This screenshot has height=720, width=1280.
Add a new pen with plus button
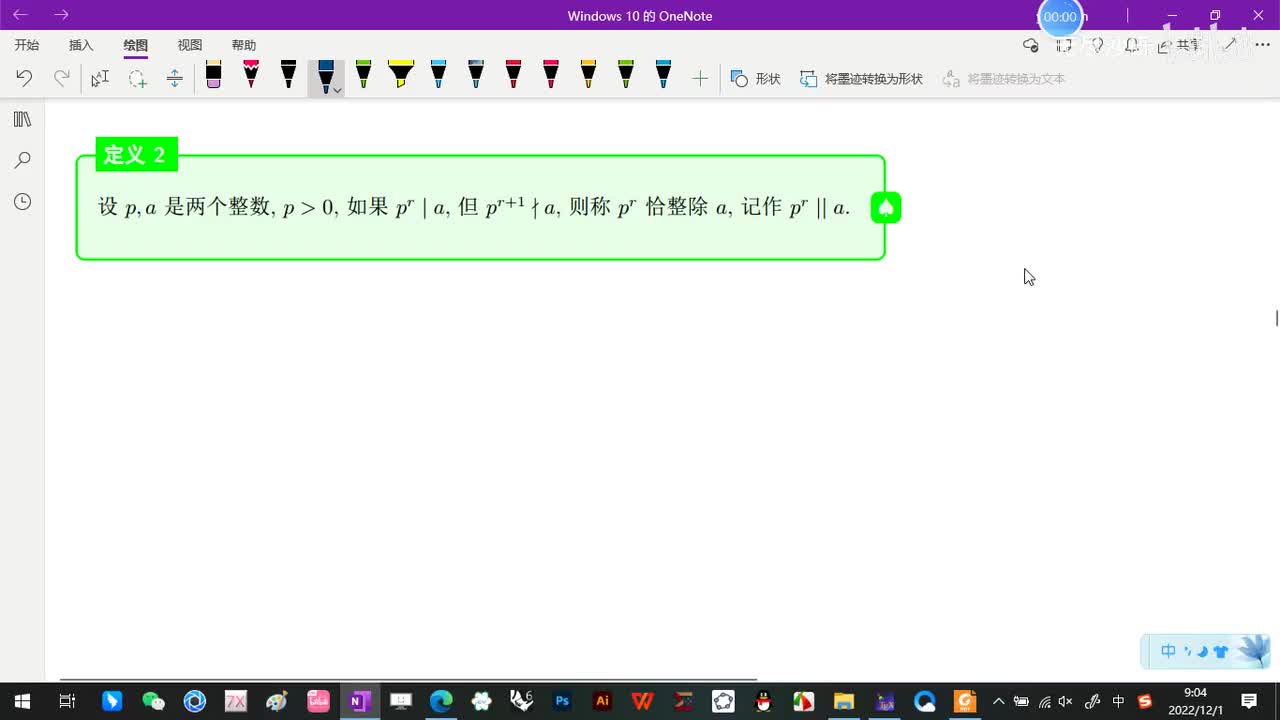[x=700, y=78]
